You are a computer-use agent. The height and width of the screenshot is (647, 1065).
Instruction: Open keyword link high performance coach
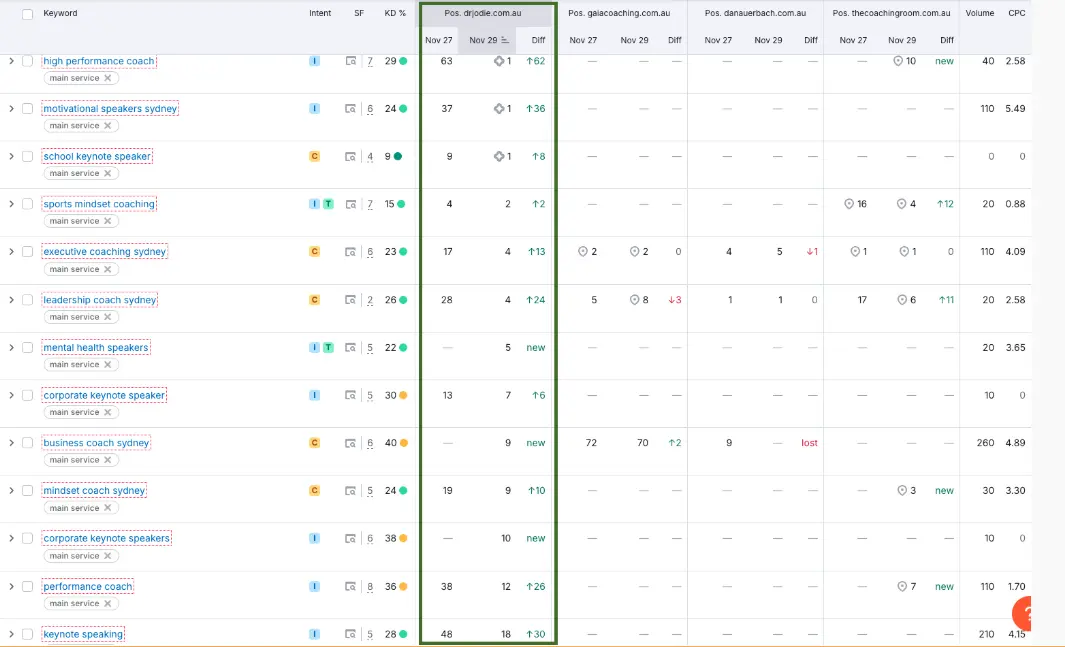[99, 61]
